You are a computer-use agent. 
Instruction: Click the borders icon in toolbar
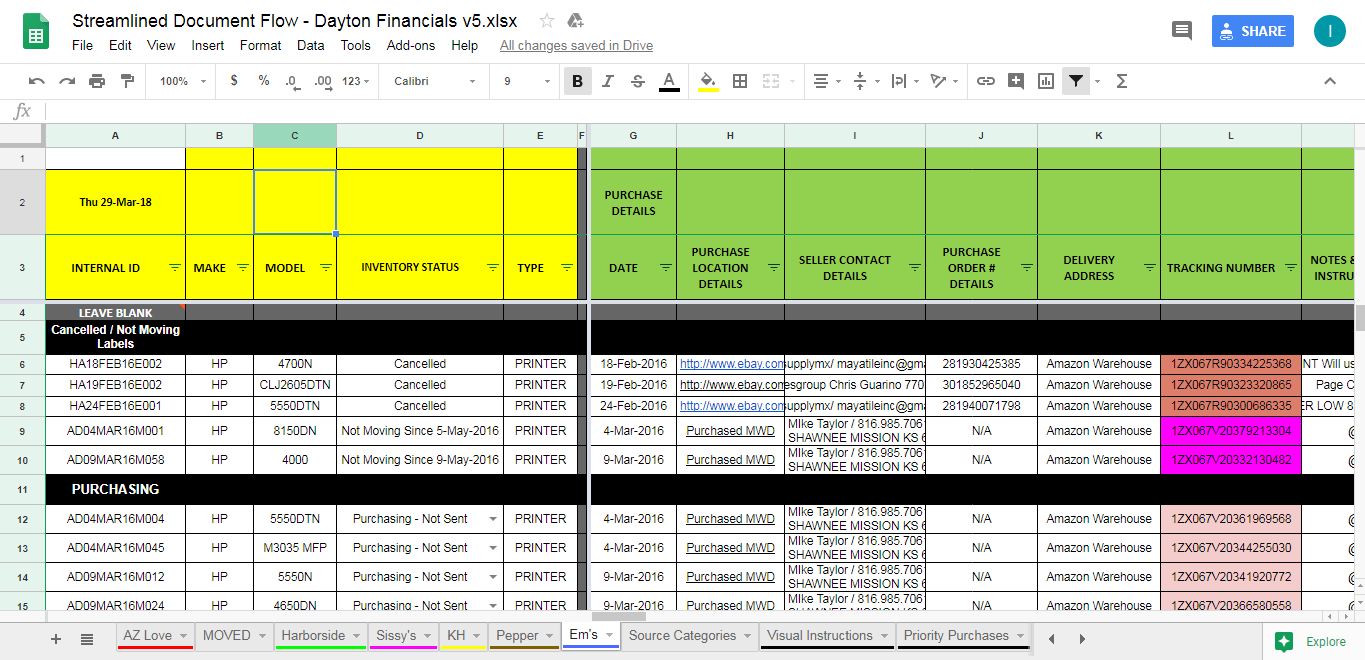tap(740, 81)
